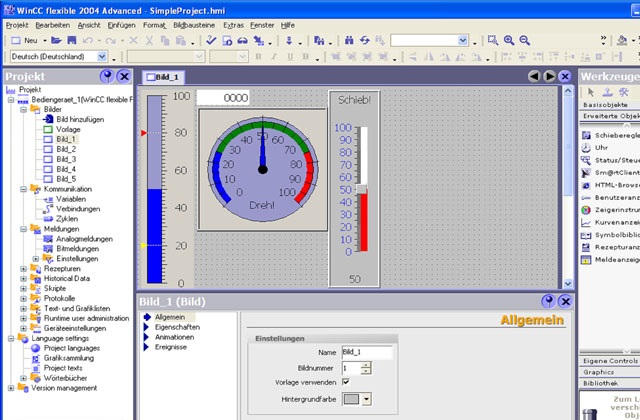
Task: Select the Meldeanzeige tool icon
Action: [586, 260]
